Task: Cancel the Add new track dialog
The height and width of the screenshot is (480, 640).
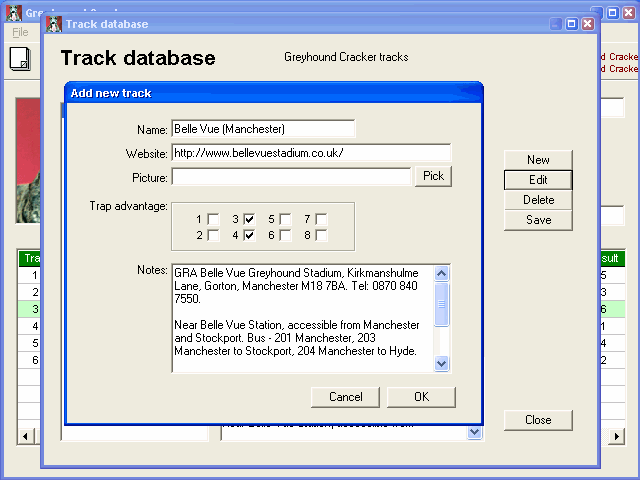Action: click(x=345, y=397)
